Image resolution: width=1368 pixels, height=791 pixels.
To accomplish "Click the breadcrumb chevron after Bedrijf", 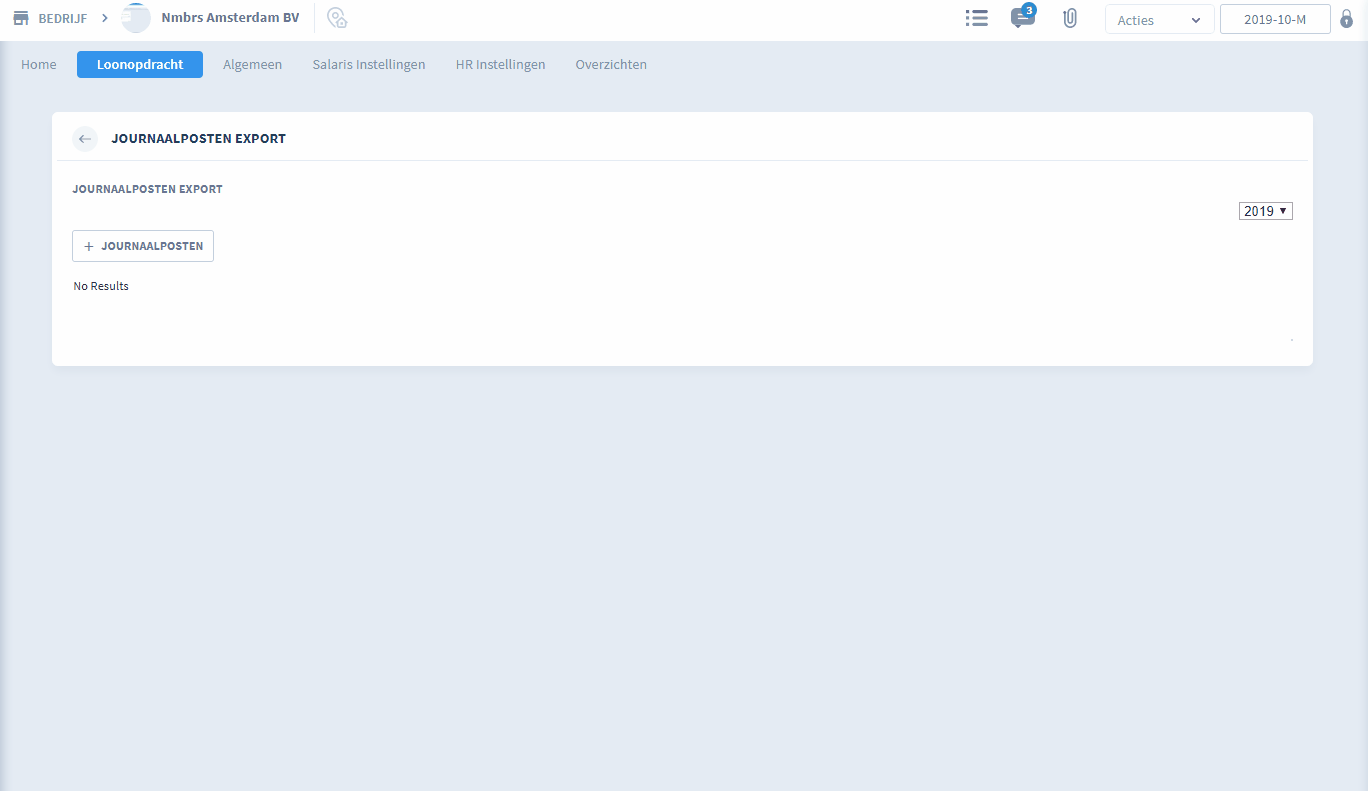I will pyautogui.click(x=105, y=18).
